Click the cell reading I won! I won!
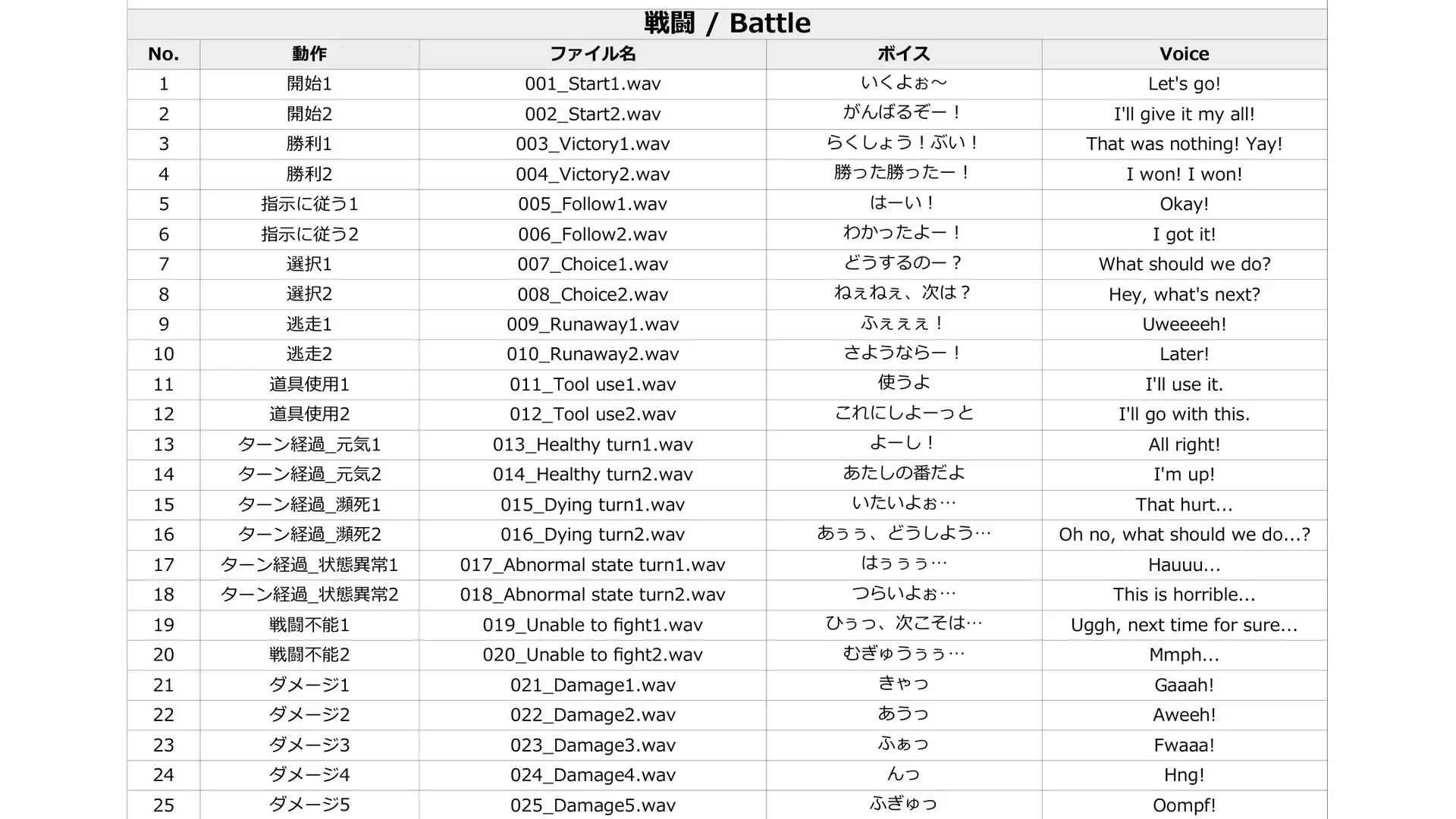The height and width of the screenshot is (819, 1456). [1185, 174]
